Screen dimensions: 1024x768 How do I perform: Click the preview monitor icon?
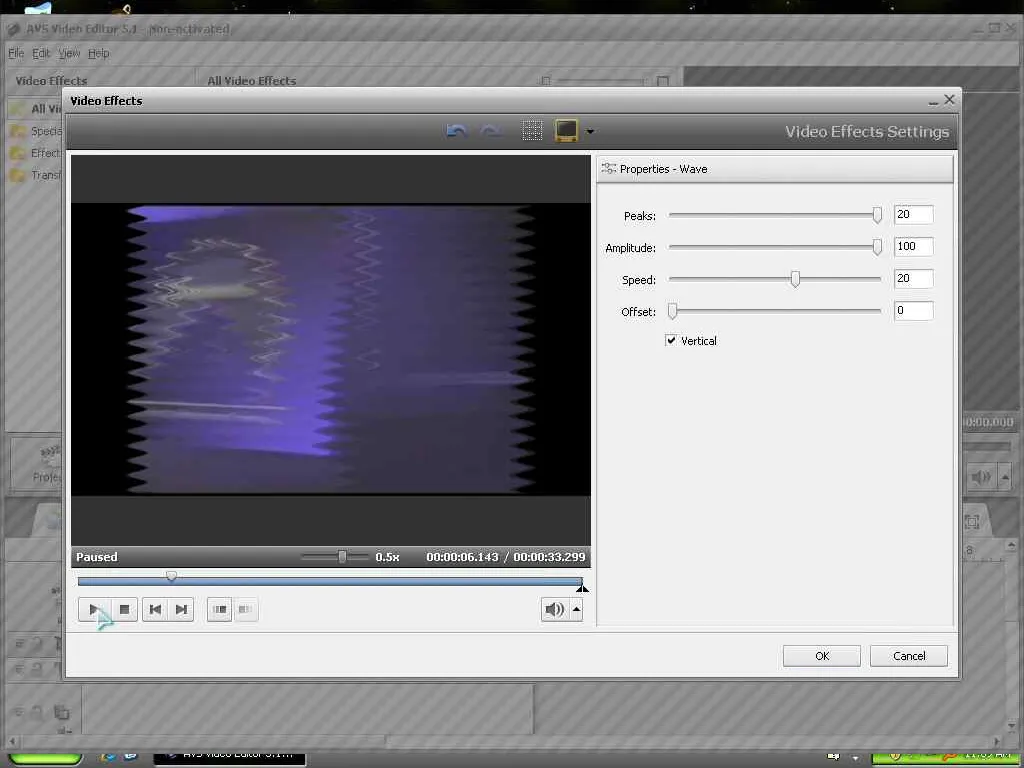click(566, 131)
